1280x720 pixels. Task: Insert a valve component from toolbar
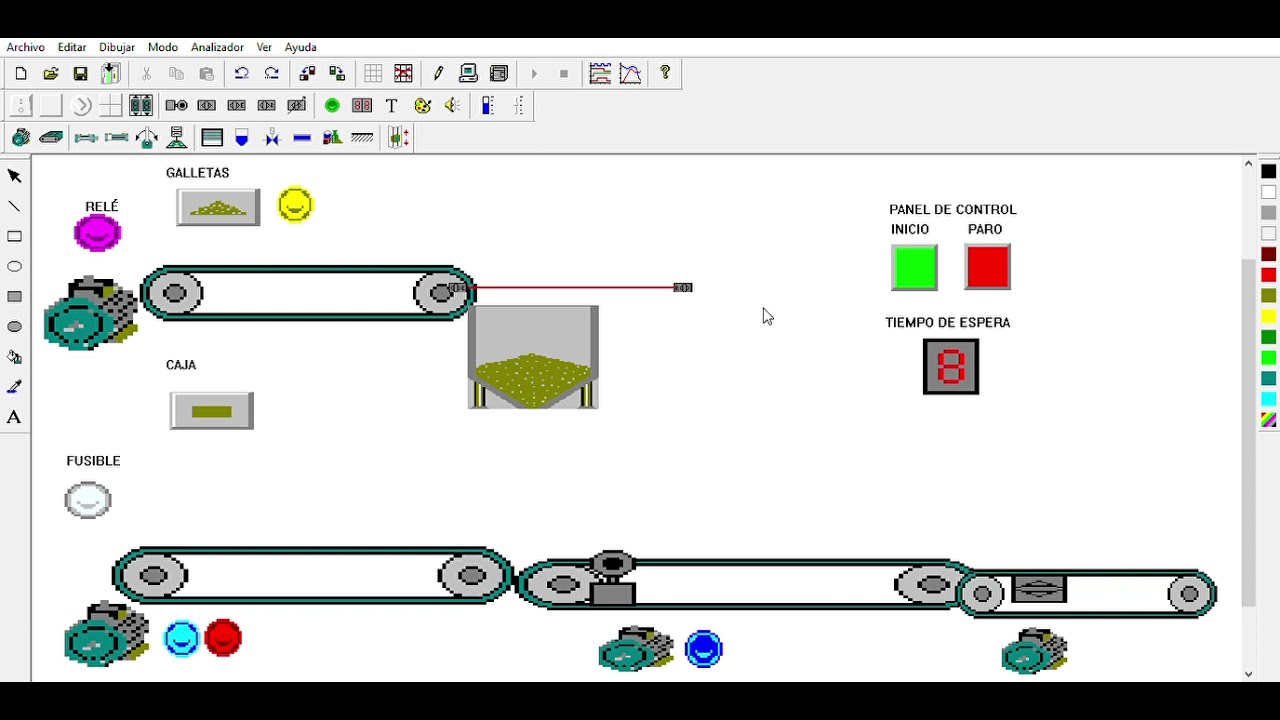[x=271, y=138]
